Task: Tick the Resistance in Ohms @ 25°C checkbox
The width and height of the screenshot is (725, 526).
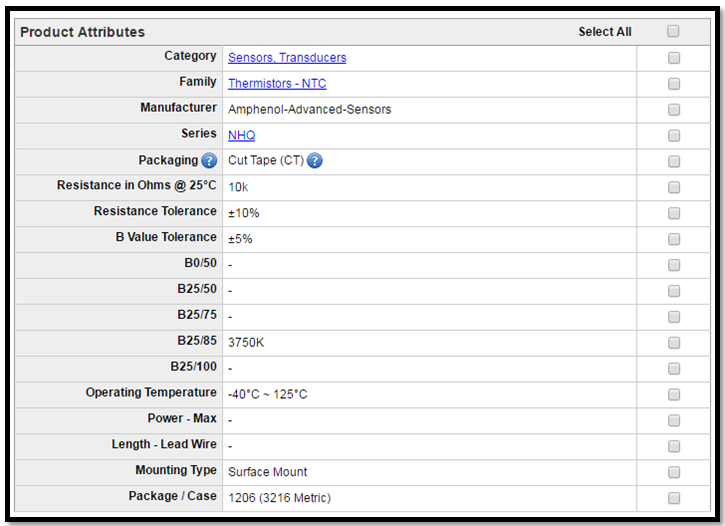Action: [x=674, y=187]
